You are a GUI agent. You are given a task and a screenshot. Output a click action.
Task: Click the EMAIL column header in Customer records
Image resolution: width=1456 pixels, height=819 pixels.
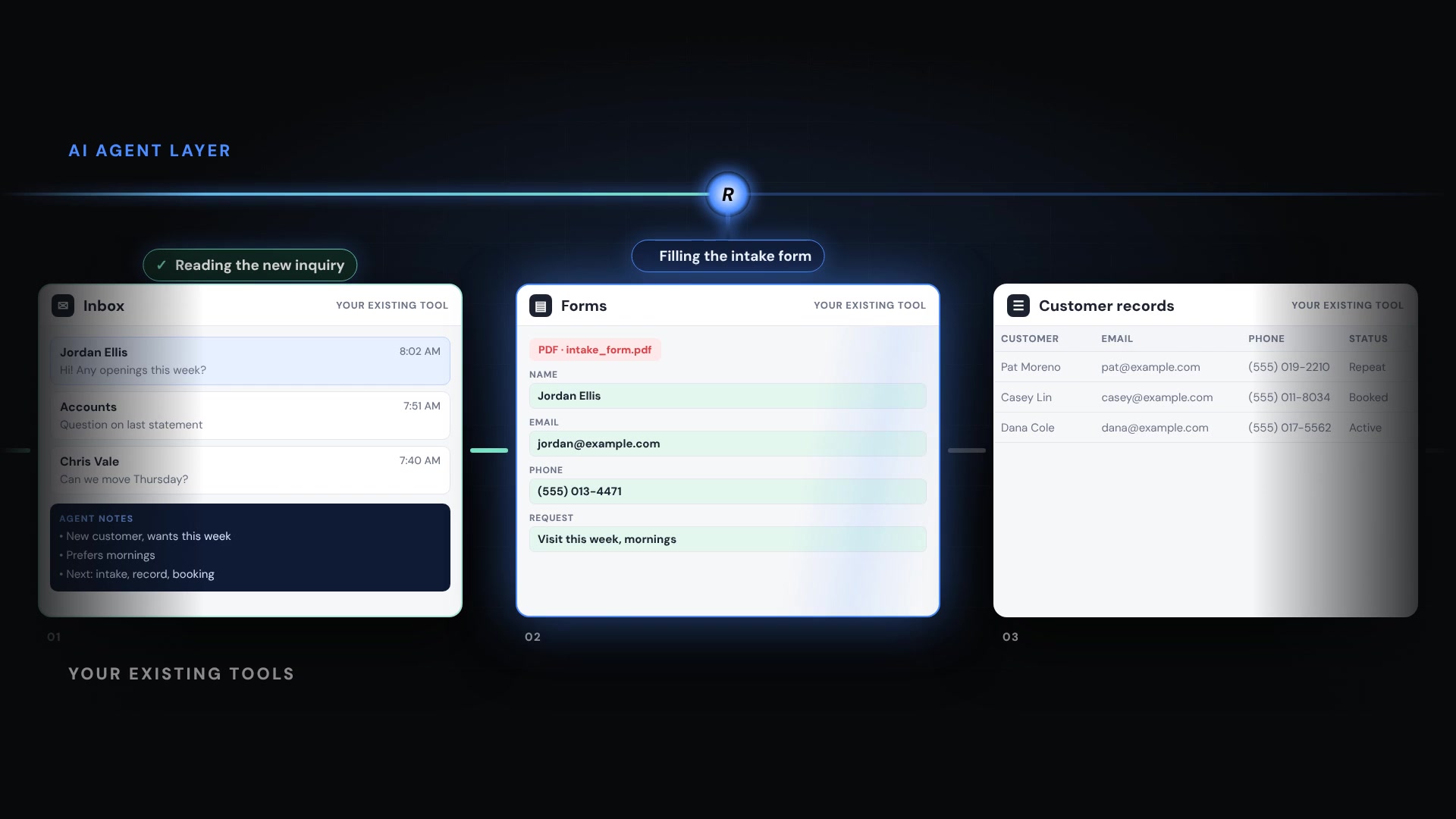1117,339
